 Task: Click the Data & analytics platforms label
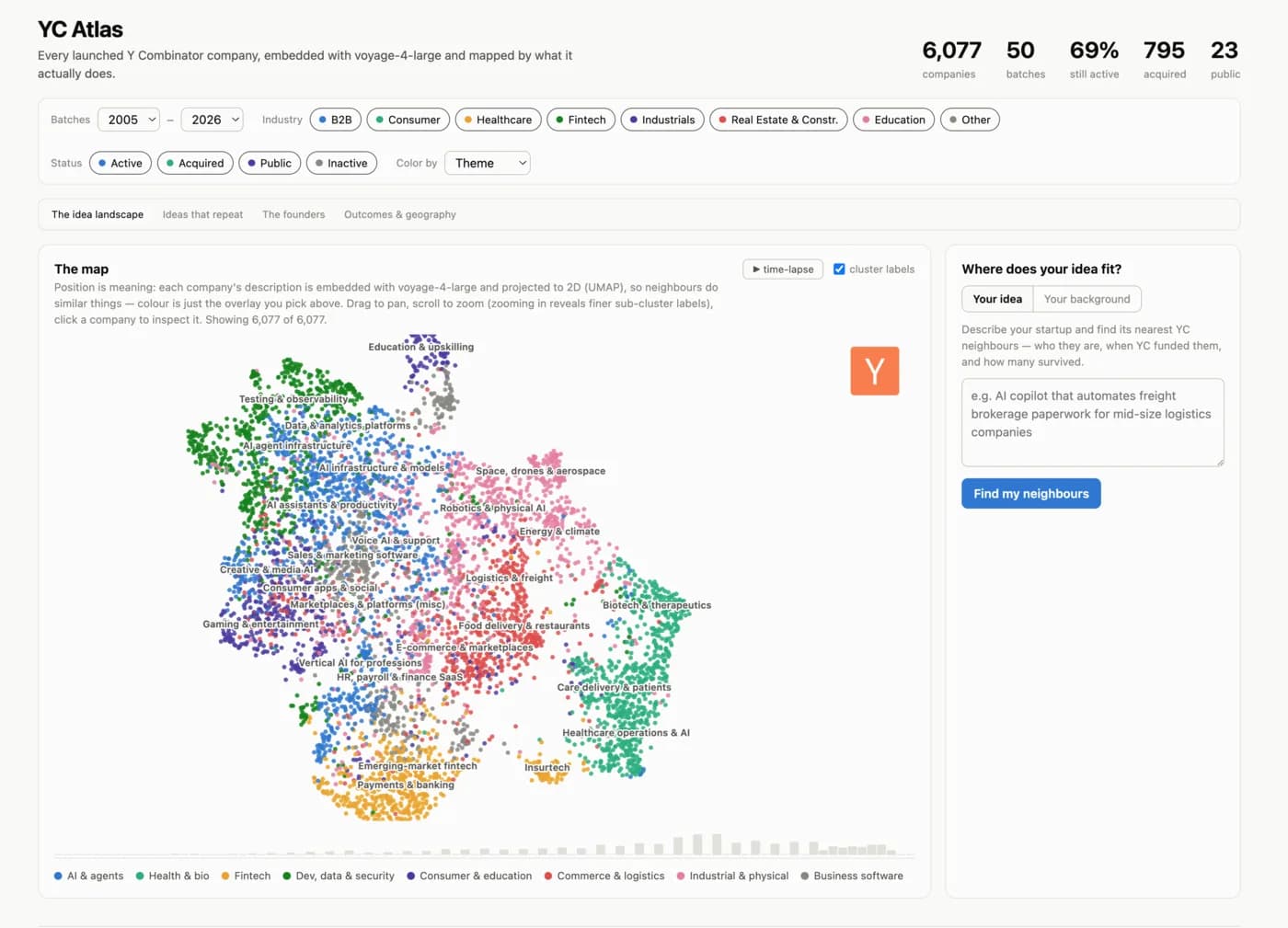pos(348,426)
